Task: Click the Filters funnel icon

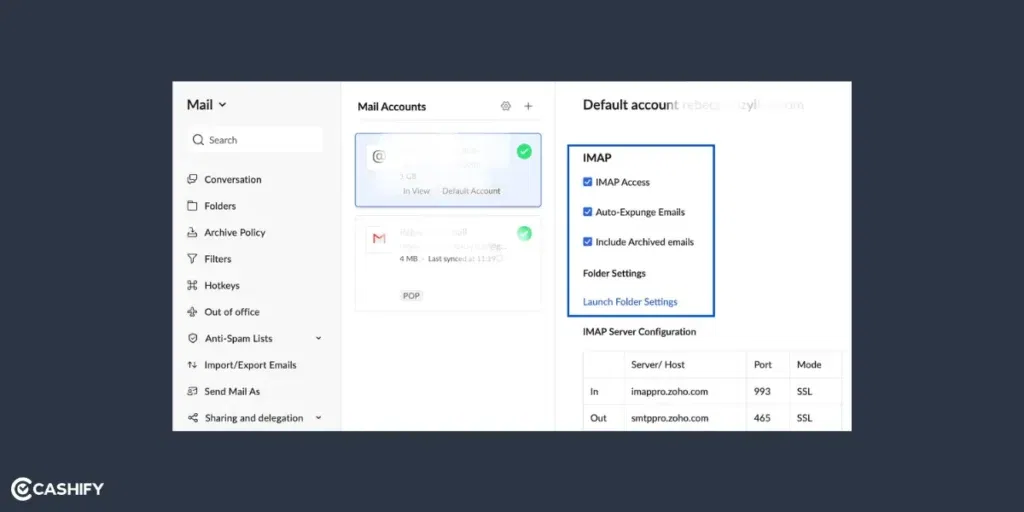Action: [193, 259]
